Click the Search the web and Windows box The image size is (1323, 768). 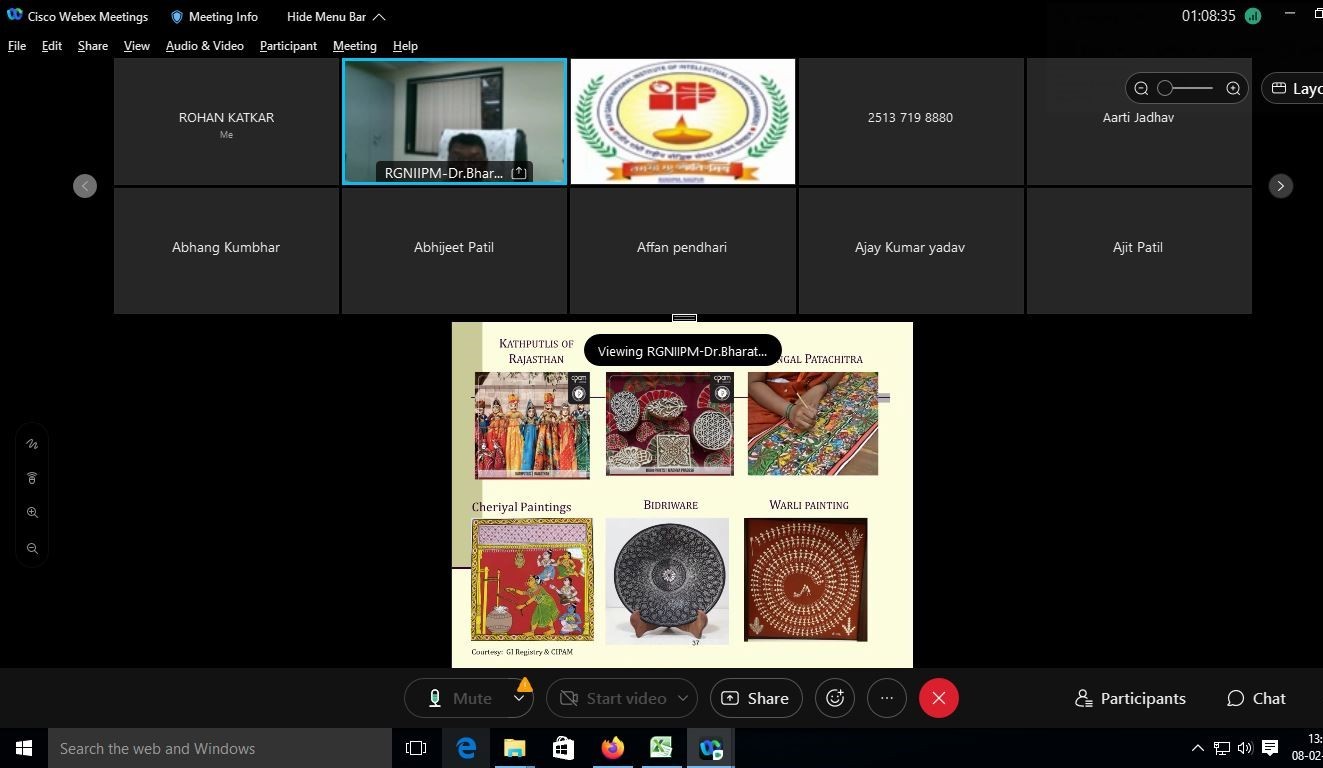[x=220, y=748]
